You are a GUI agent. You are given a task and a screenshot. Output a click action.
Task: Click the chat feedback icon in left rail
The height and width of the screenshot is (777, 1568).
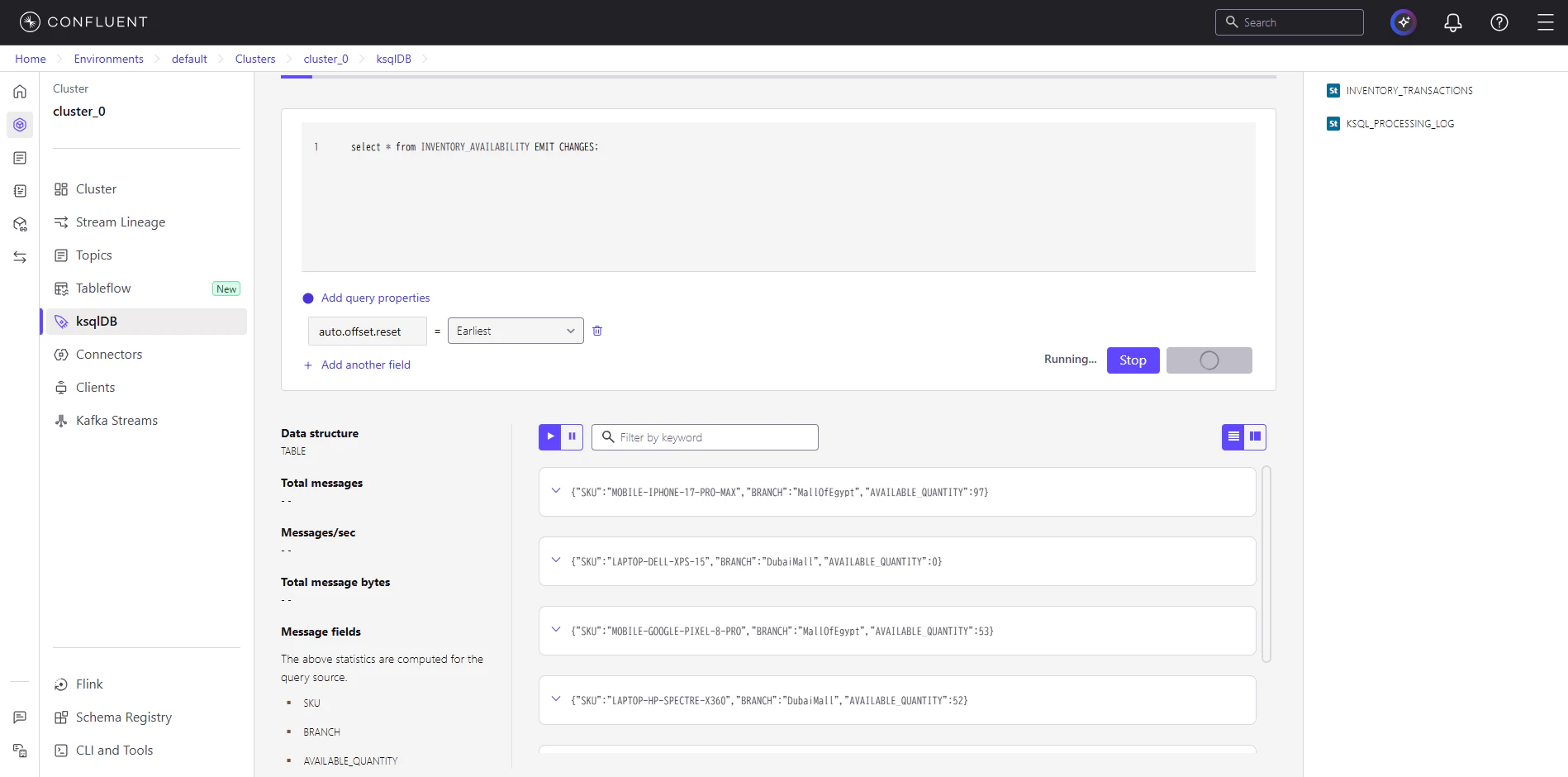(20, 717)
